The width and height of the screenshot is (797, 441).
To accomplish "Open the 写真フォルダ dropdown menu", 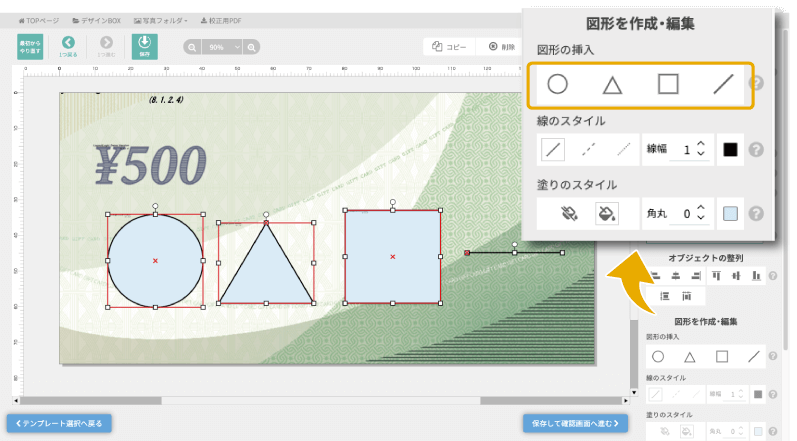I will [163, 20].
